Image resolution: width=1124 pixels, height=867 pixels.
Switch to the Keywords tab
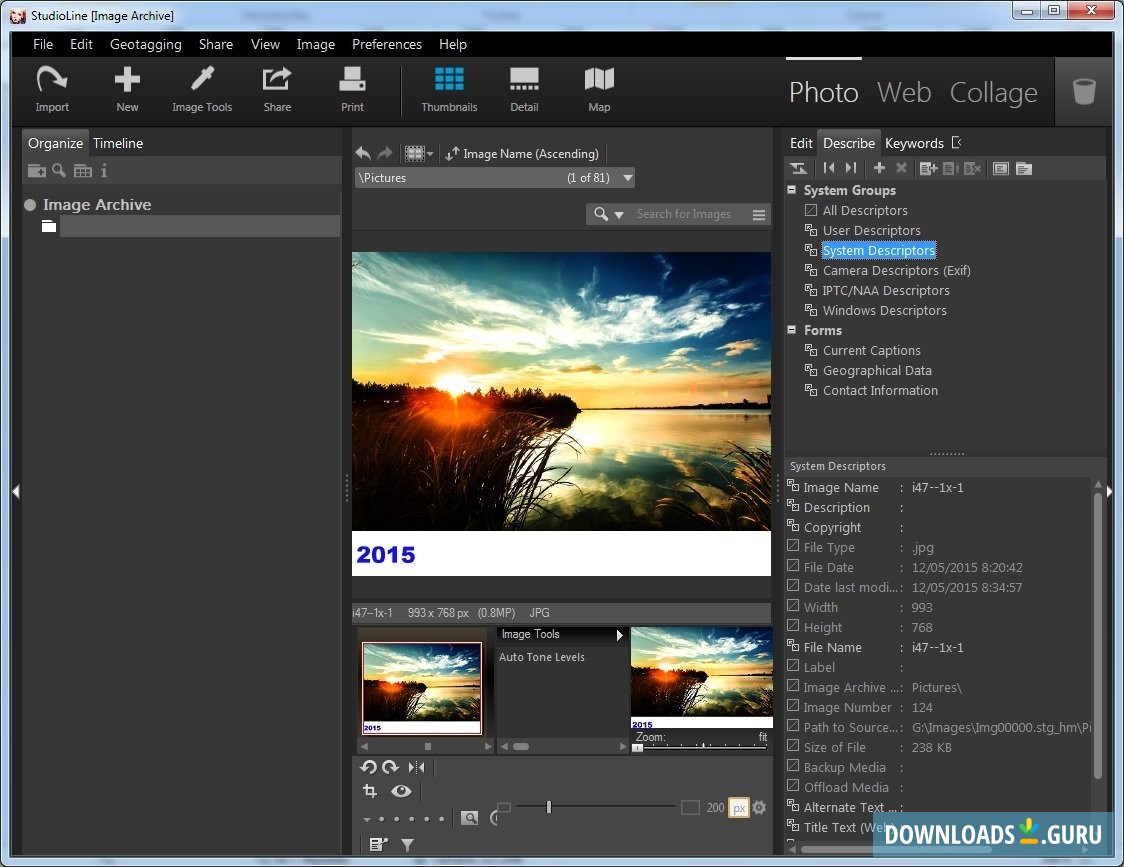[x=913, y=143]
